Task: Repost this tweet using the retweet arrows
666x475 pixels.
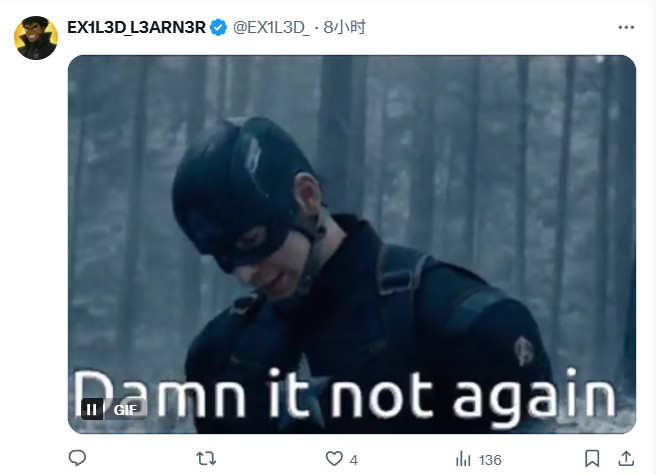Action: 206,459
